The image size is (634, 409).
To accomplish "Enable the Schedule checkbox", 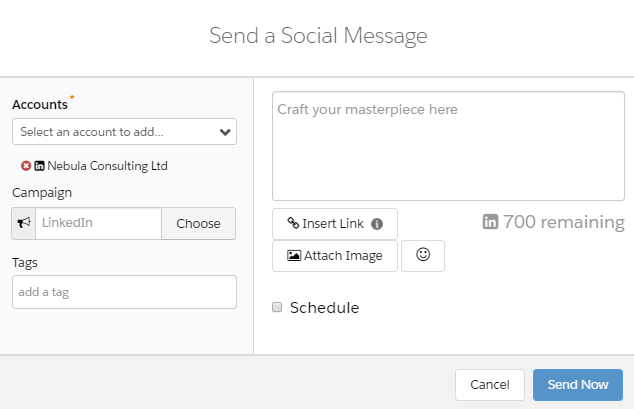I will [277, 307].
